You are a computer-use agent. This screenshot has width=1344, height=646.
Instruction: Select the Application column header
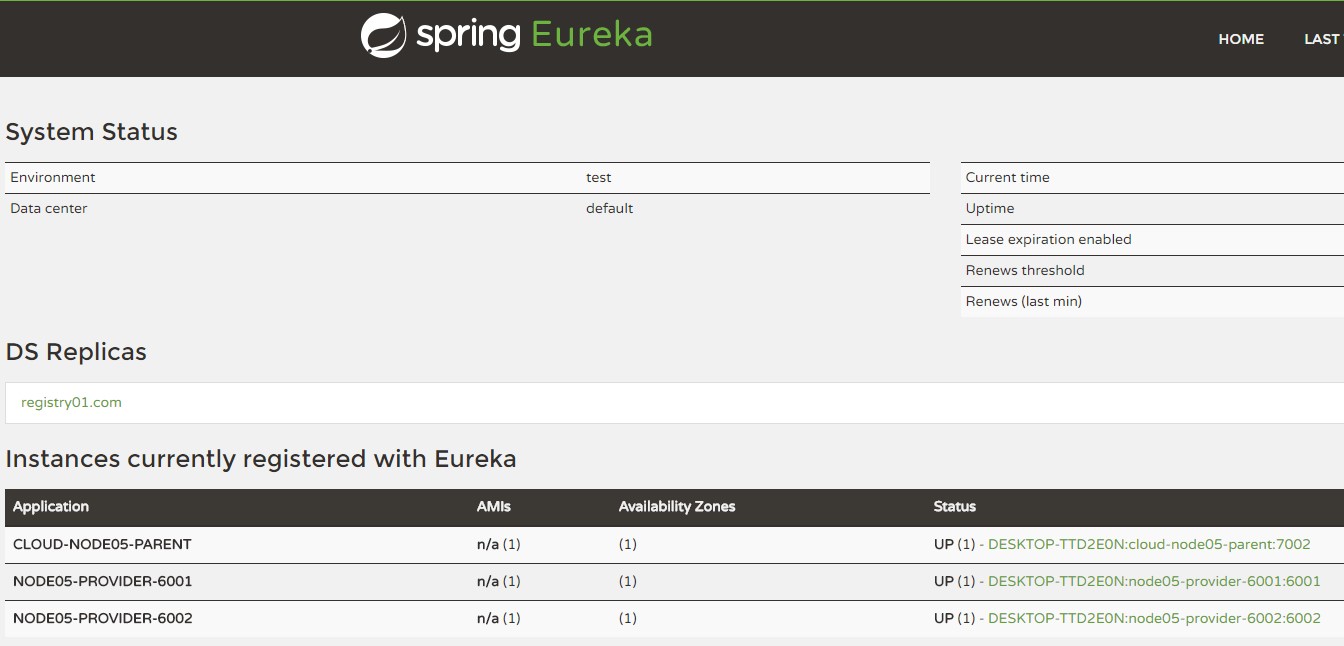(x=50, y=506)
